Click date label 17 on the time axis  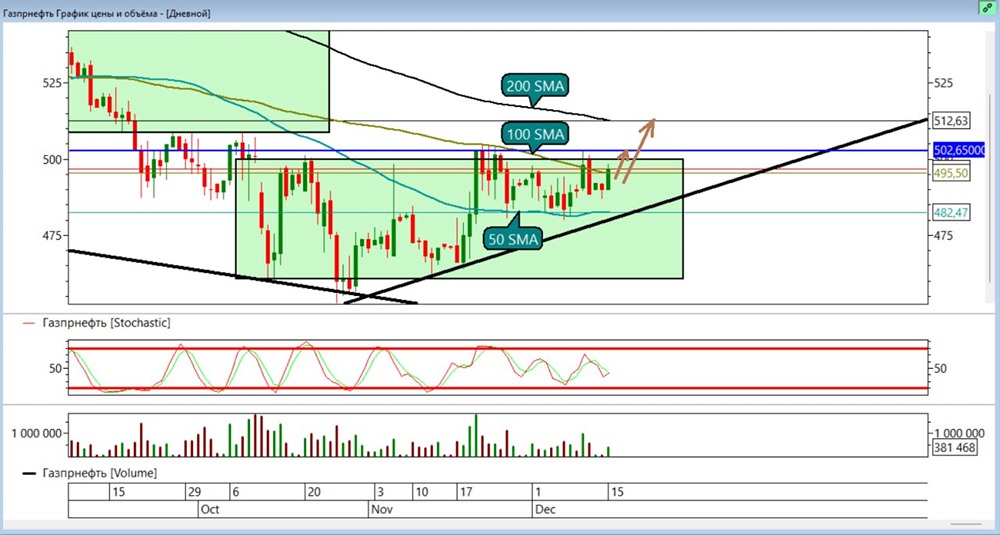pos(466,492)
